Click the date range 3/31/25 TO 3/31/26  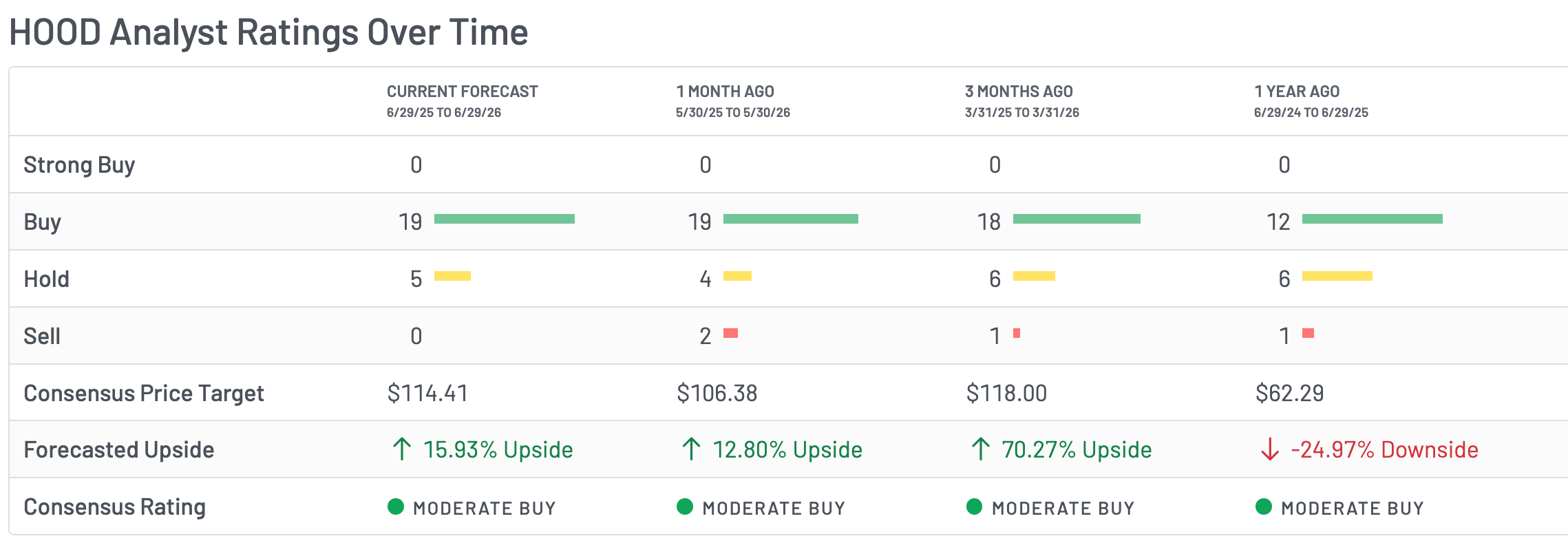1022,113
